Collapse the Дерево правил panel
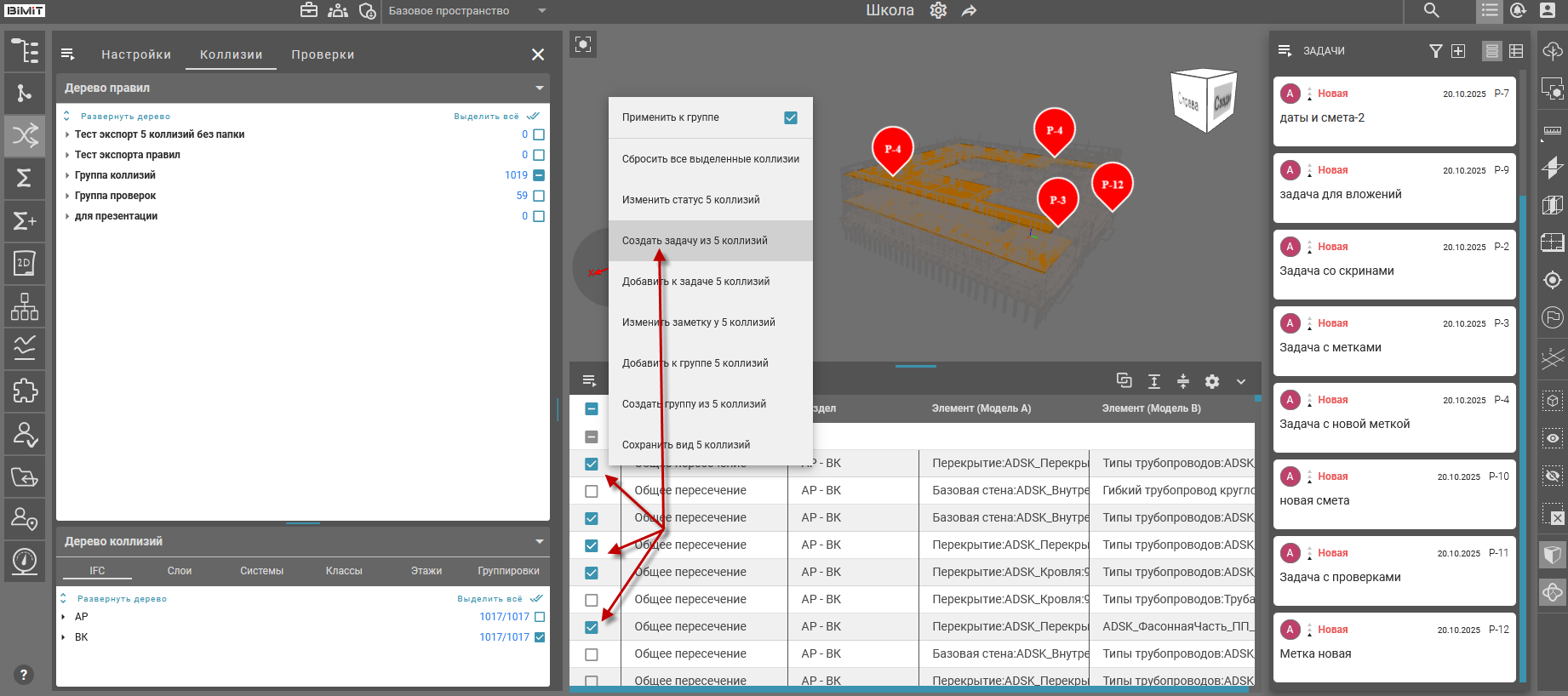 (x=539, y=88)
